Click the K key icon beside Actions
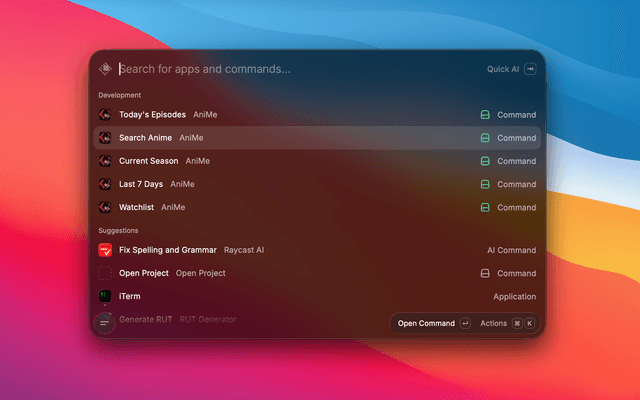Viewport: 640px width, 400px height. pyautogui.click(x=529, y=323)
